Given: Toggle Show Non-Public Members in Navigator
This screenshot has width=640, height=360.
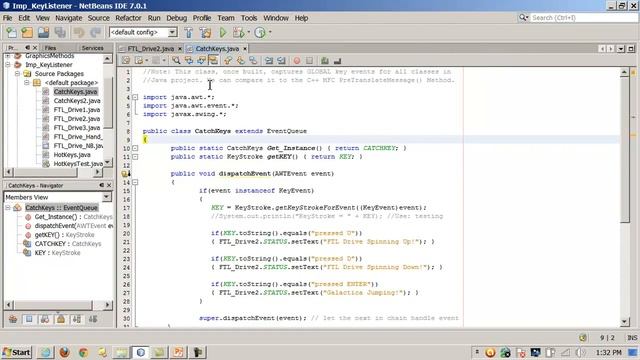Looking at the screenshot, I should point(61,319).
